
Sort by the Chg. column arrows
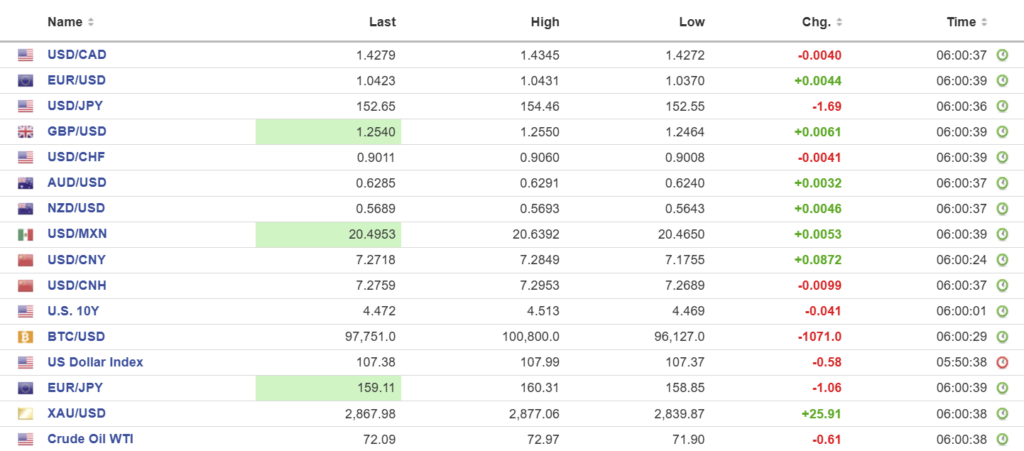[839, 22]
